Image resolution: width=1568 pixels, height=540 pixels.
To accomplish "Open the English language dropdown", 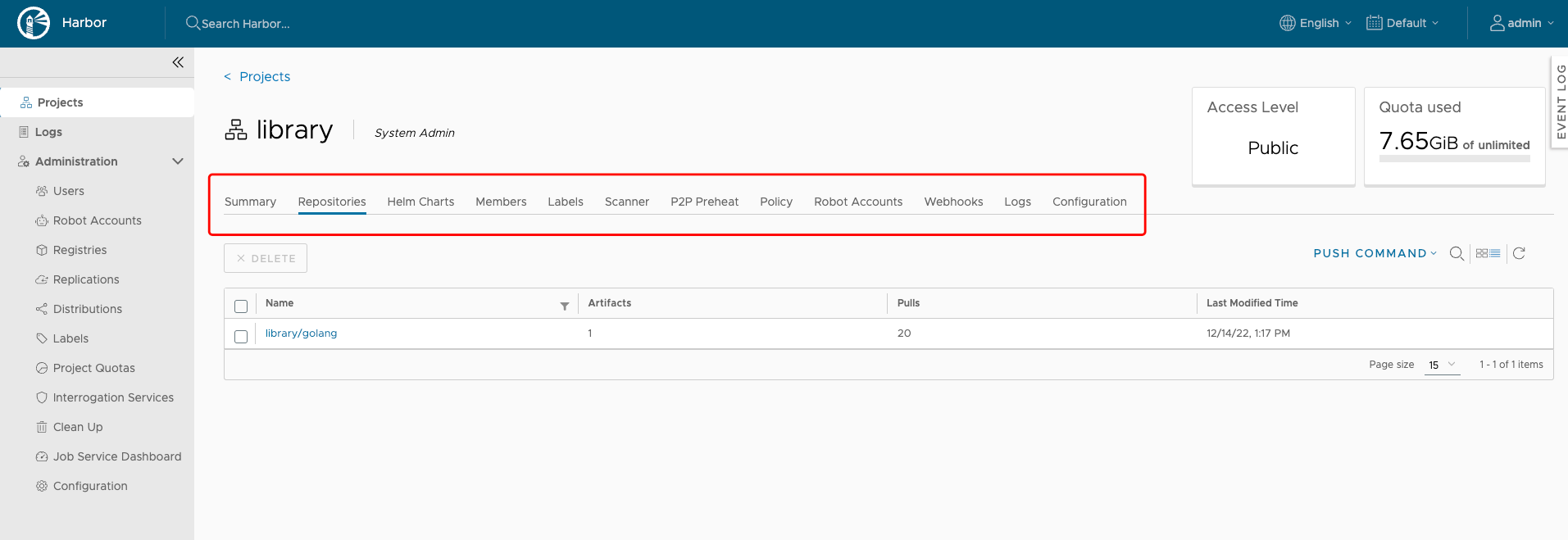I will point(1316,23).
